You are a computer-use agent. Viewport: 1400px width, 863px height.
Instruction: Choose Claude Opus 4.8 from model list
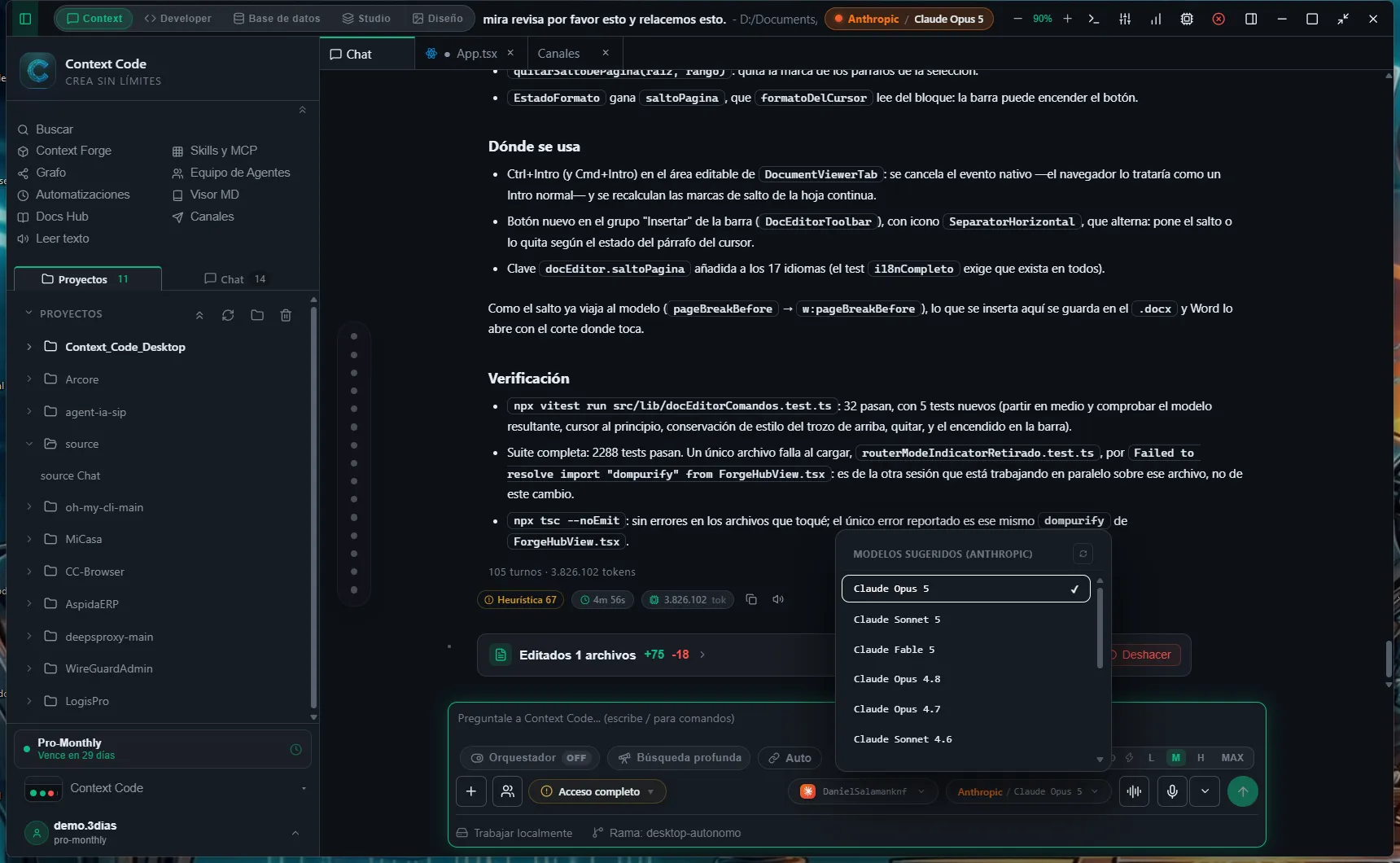pyautogui.click(x=965, y=679)
